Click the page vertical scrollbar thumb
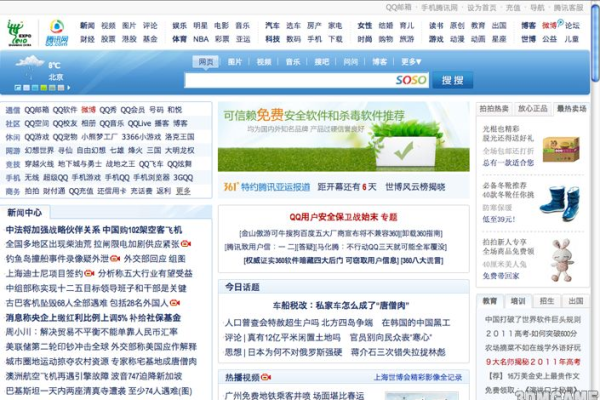This screenshot has width=600, height=400. pyautogui.click(x=595, y=43)
